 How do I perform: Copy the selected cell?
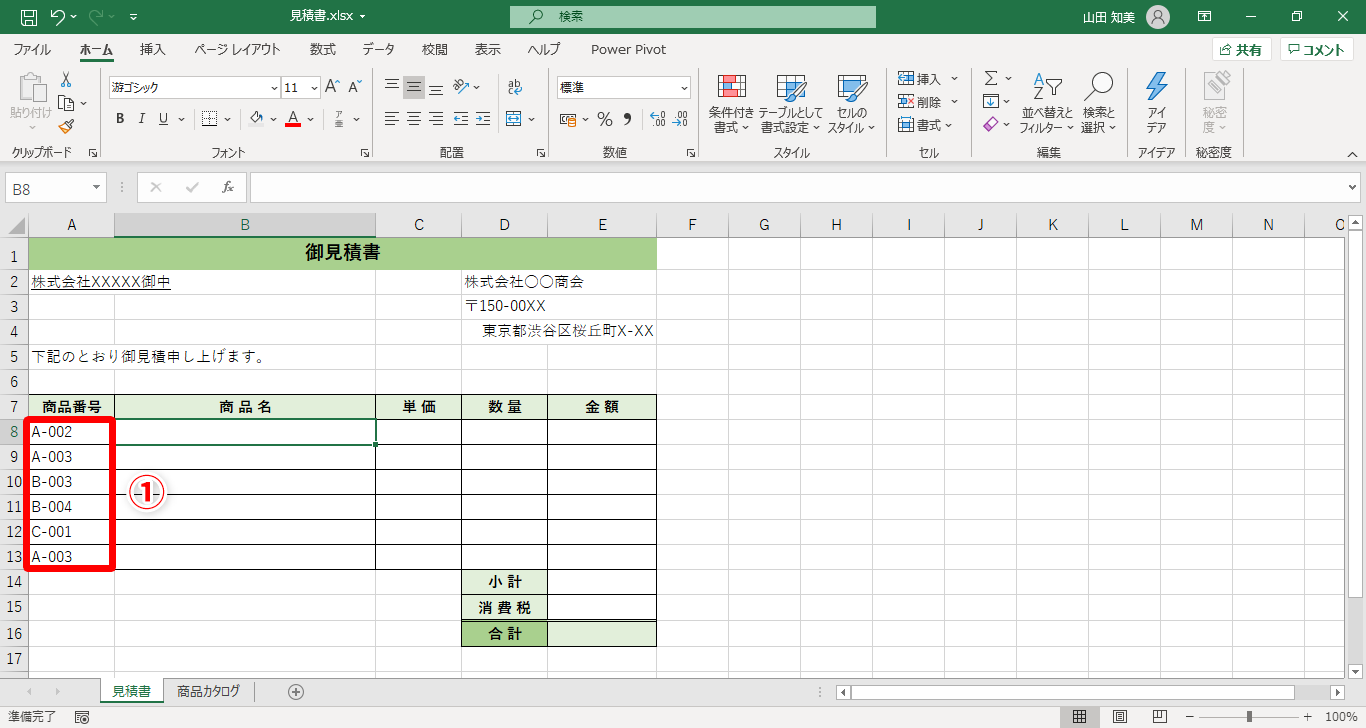(67, 103)
